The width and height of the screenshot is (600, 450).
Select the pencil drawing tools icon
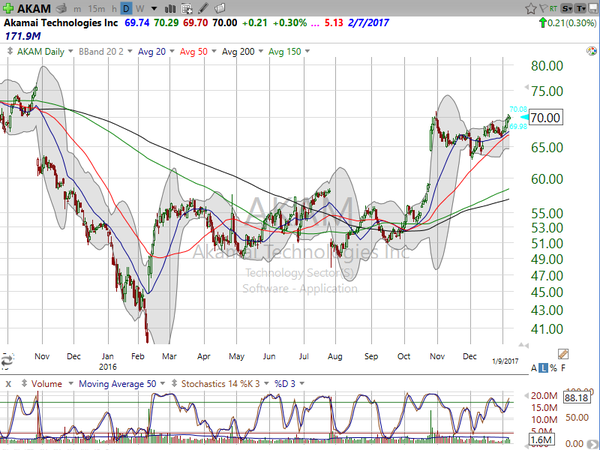[203, 8]
